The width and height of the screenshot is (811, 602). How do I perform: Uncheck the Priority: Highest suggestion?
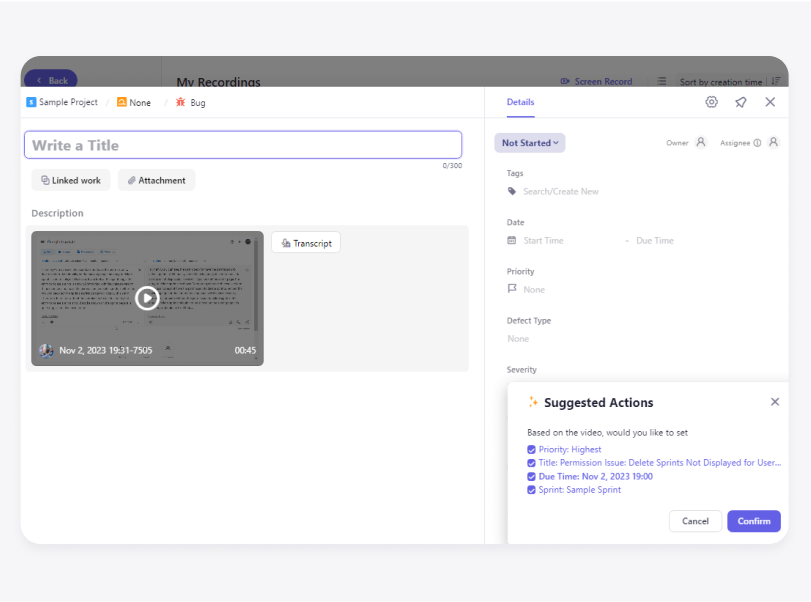[x=532, y=450]
